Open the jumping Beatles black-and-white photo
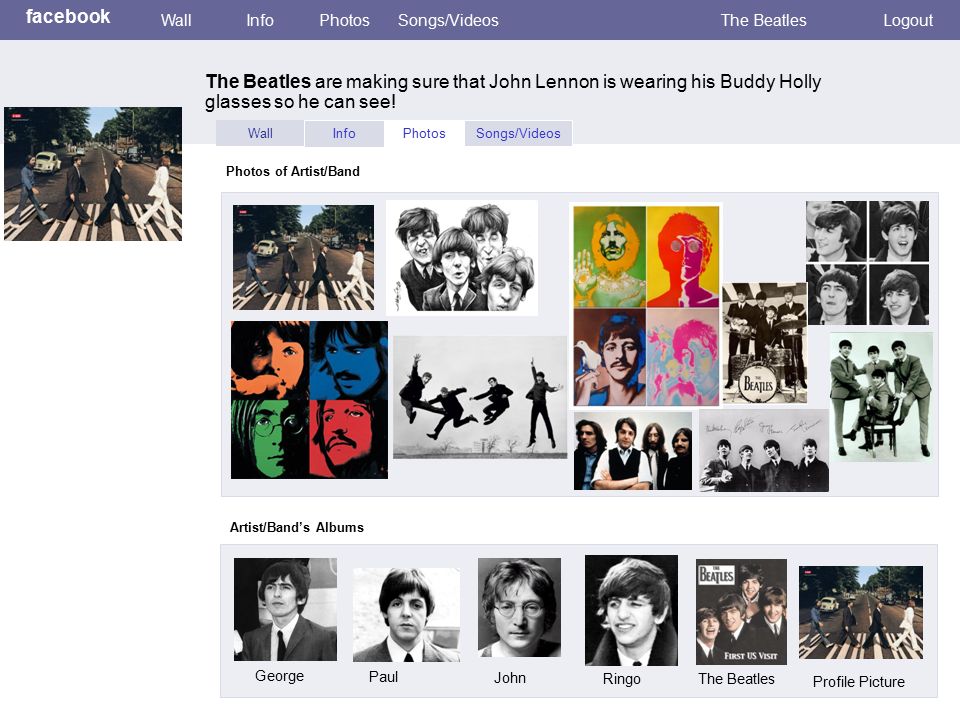The image size is (960, 720). pos(480,397)
